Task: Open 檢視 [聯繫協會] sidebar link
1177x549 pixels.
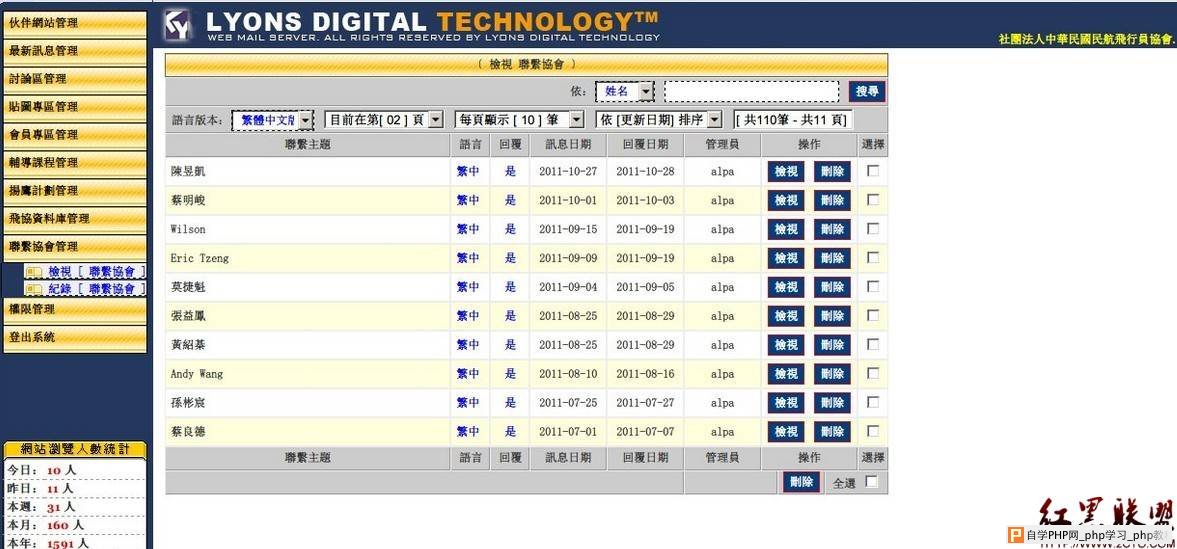Action: pyautogui.click(x=95, y=272)
